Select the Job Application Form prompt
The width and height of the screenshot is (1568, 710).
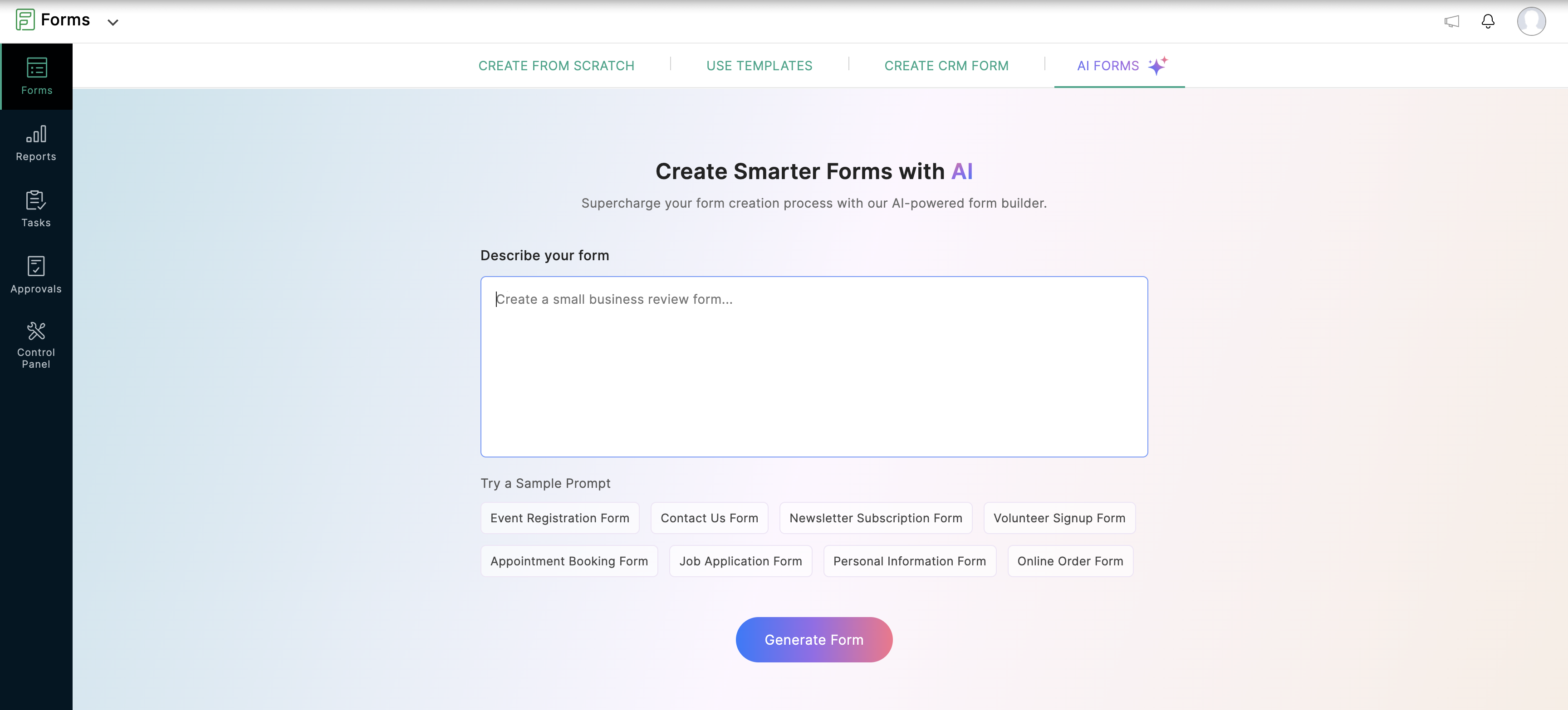(x=740, y=560)
